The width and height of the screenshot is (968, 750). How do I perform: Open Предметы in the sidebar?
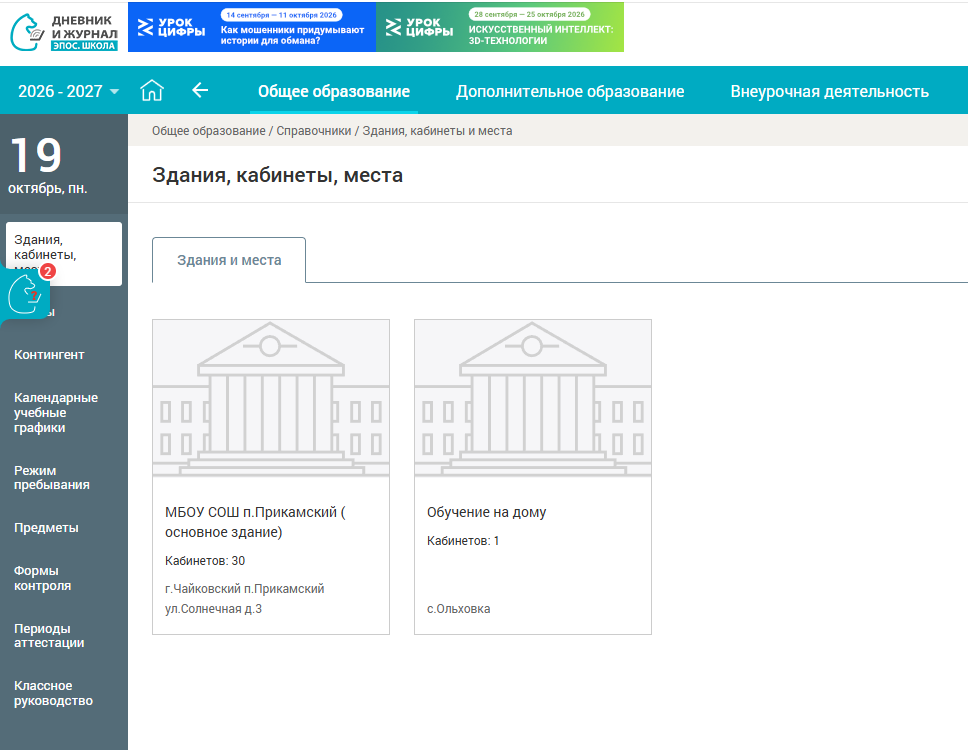(46, 528)
